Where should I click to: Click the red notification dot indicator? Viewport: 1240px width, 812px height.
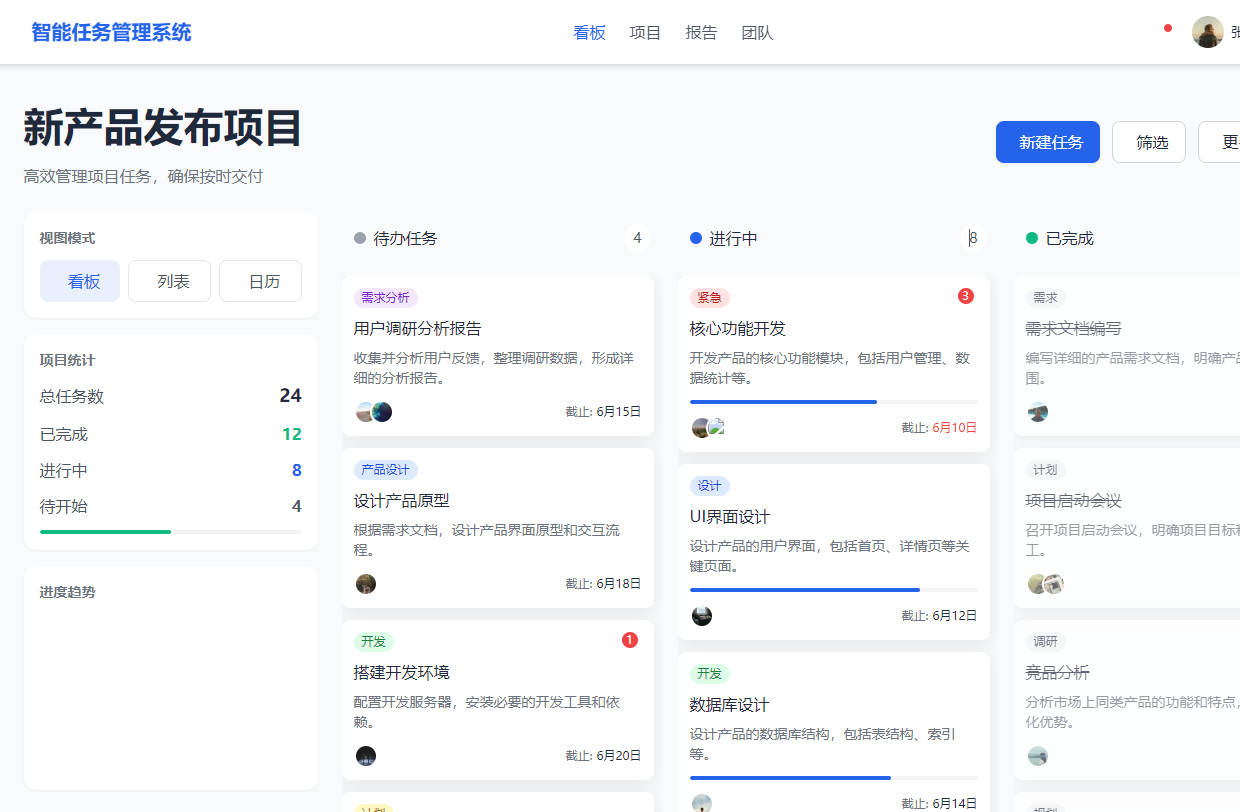click(1167, 29)
